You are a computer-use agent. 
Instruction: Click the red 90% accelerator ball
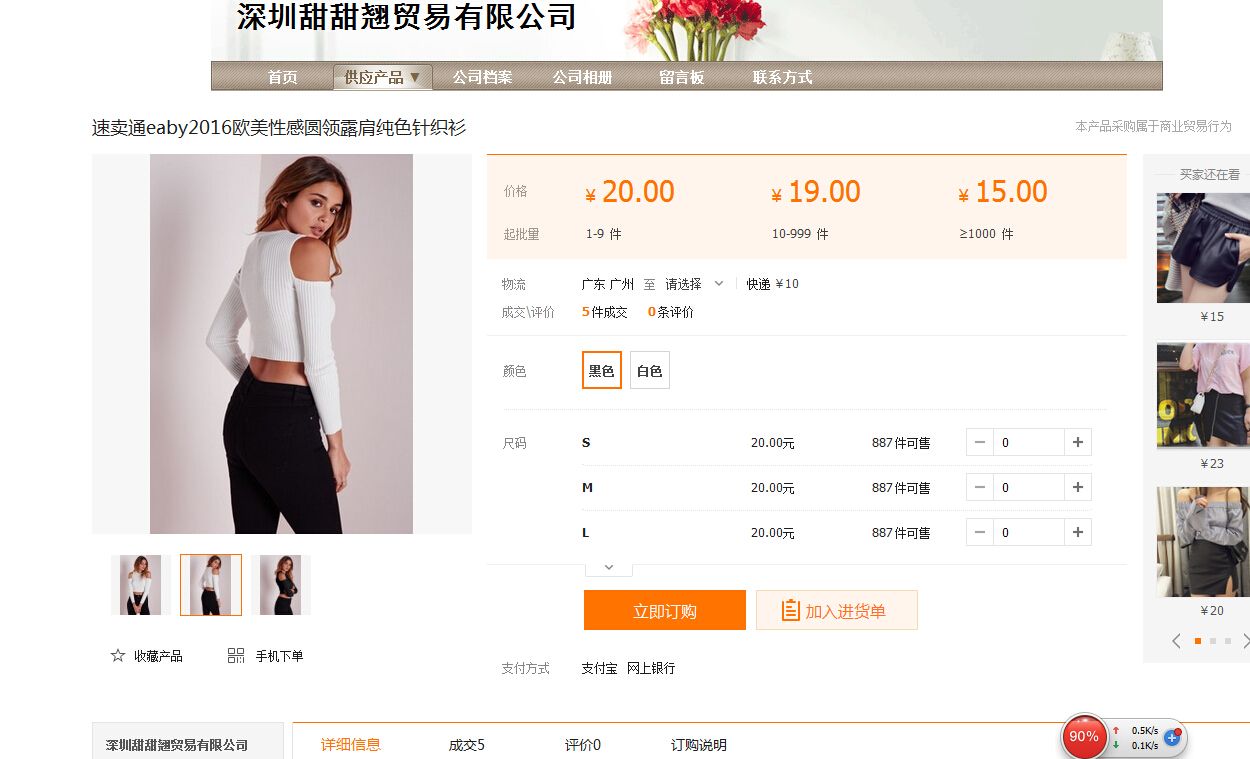coord(1084,737)
